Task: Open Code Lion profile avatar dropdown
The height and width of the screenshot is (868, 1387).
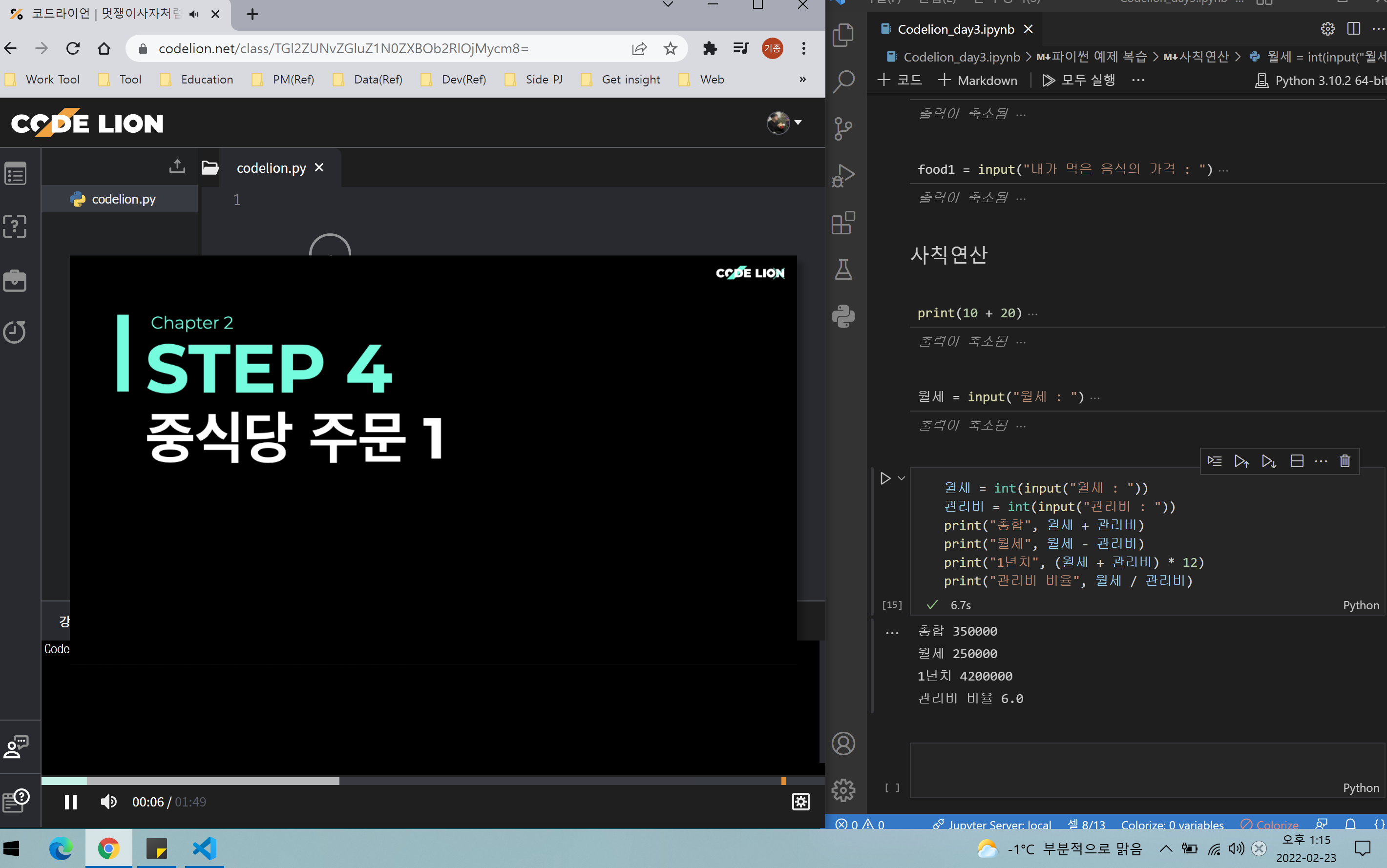Action: [x=784, y=122]
